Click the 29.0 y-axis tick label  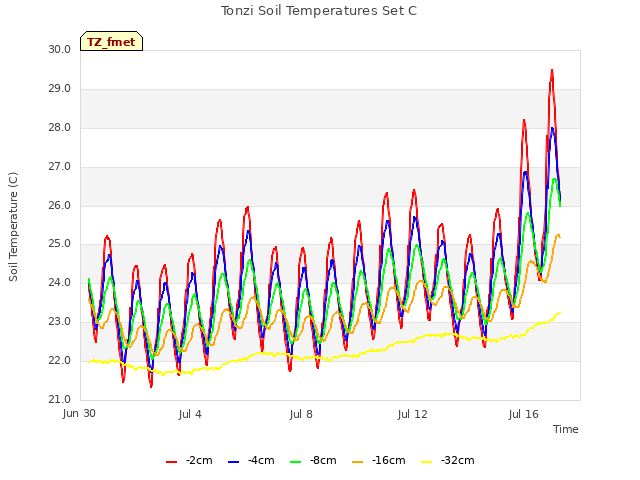60,89
